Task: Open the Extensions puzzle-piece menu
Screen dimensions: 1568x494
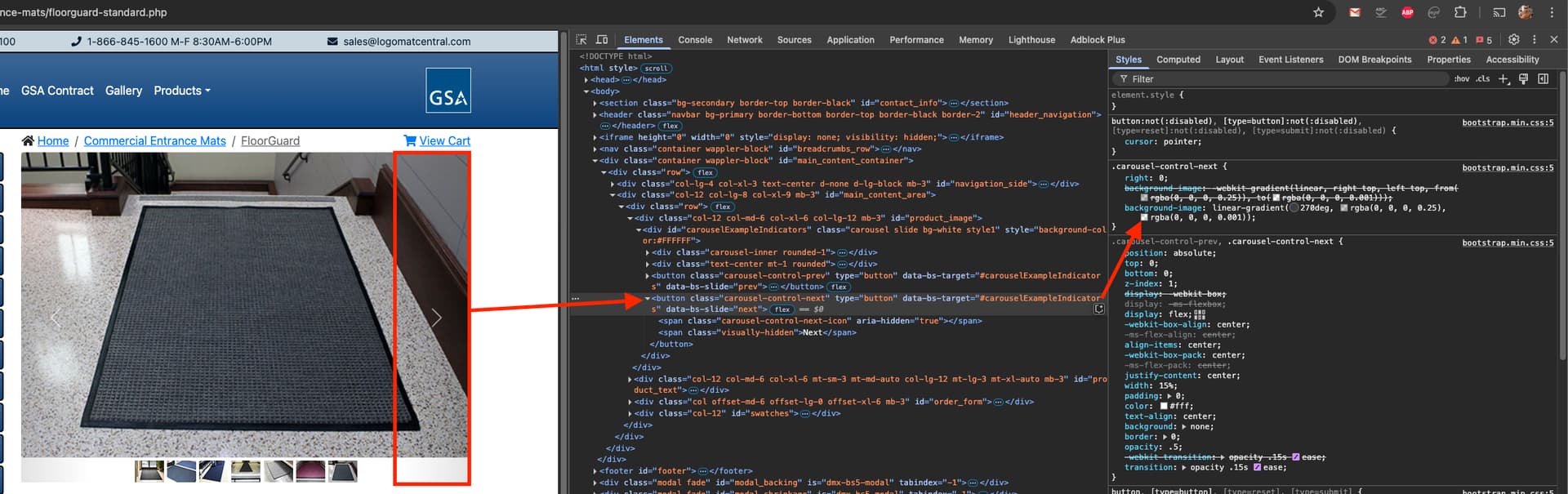Action: tap(1460, 12)
